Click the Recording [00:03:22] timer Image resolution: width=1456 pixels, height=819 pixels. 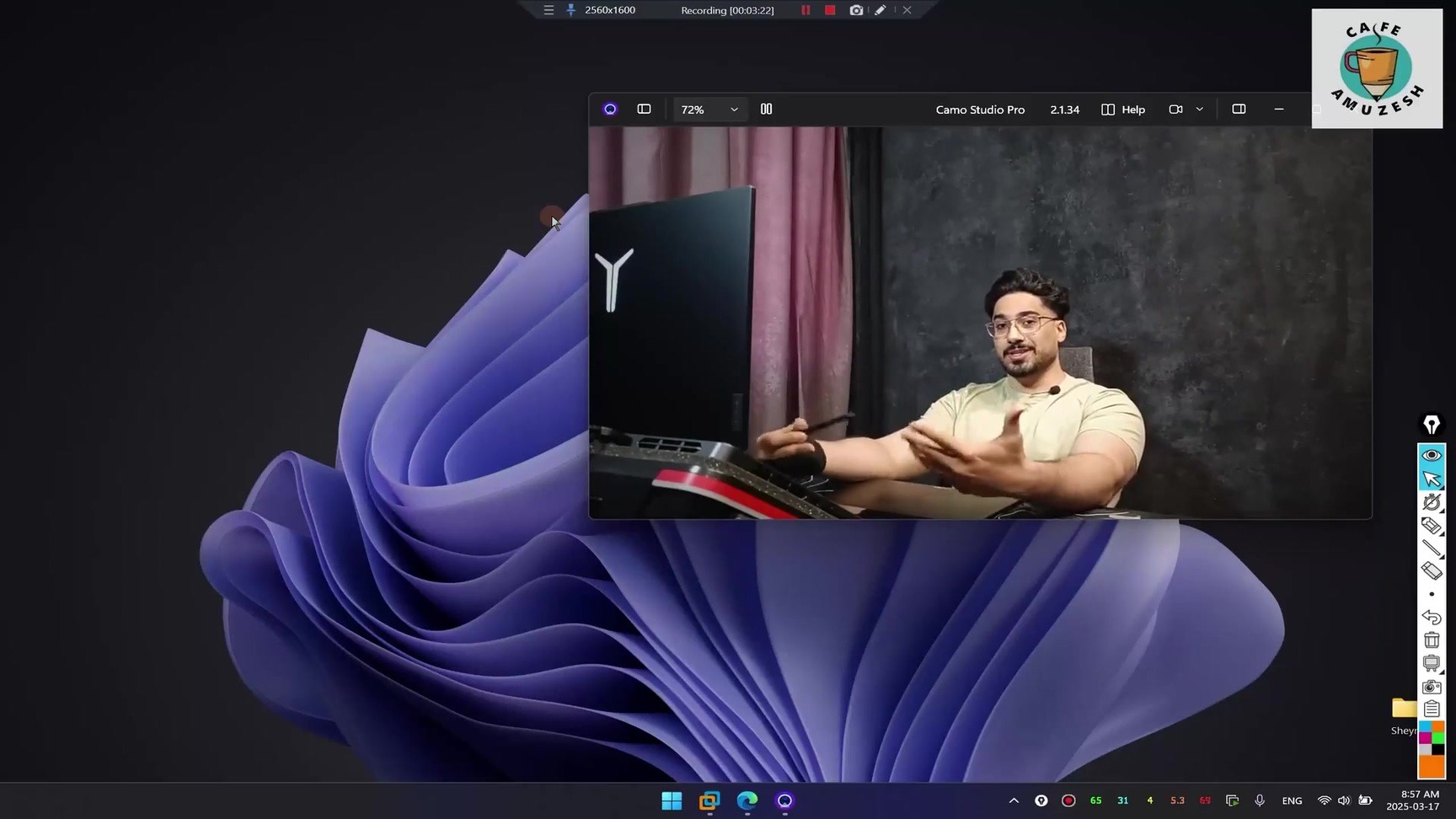tap(727, 10)
